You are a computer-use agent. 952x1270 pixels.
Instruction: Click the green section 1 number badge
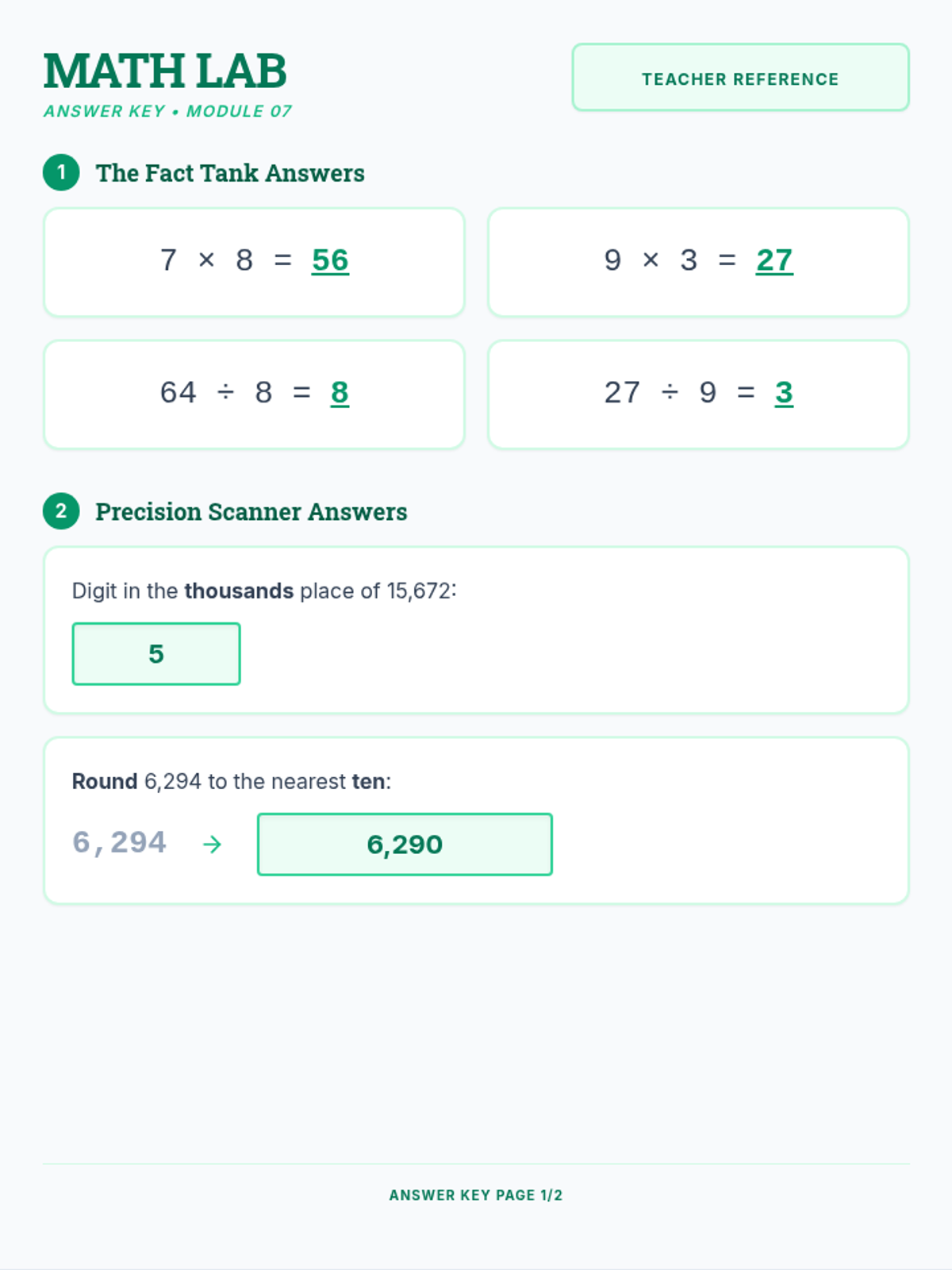point(61,172)
